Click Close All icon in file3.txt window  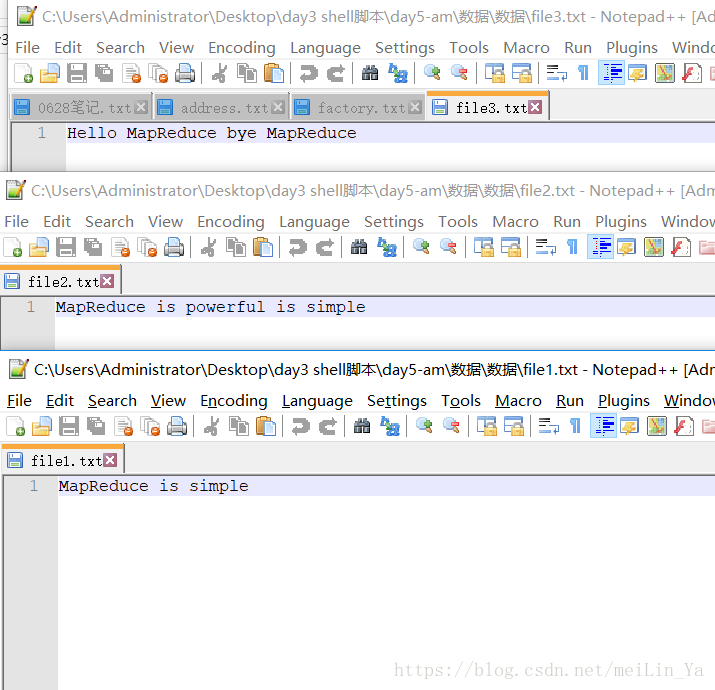click(158, 73)
